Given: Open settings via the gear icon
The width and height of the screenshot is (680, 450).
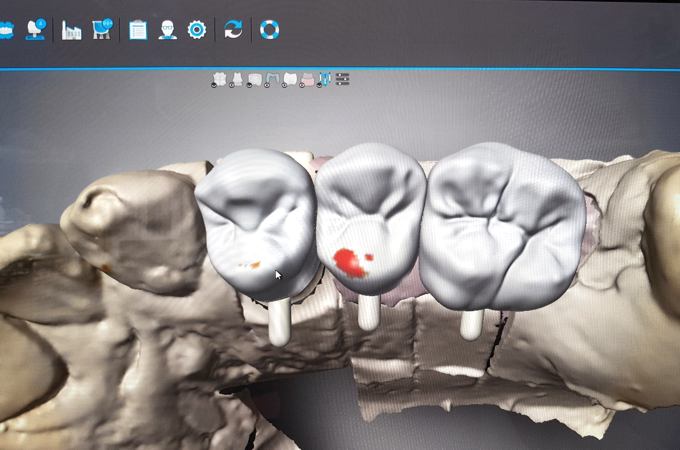Looking at the screenshot, I should [197, 30].
